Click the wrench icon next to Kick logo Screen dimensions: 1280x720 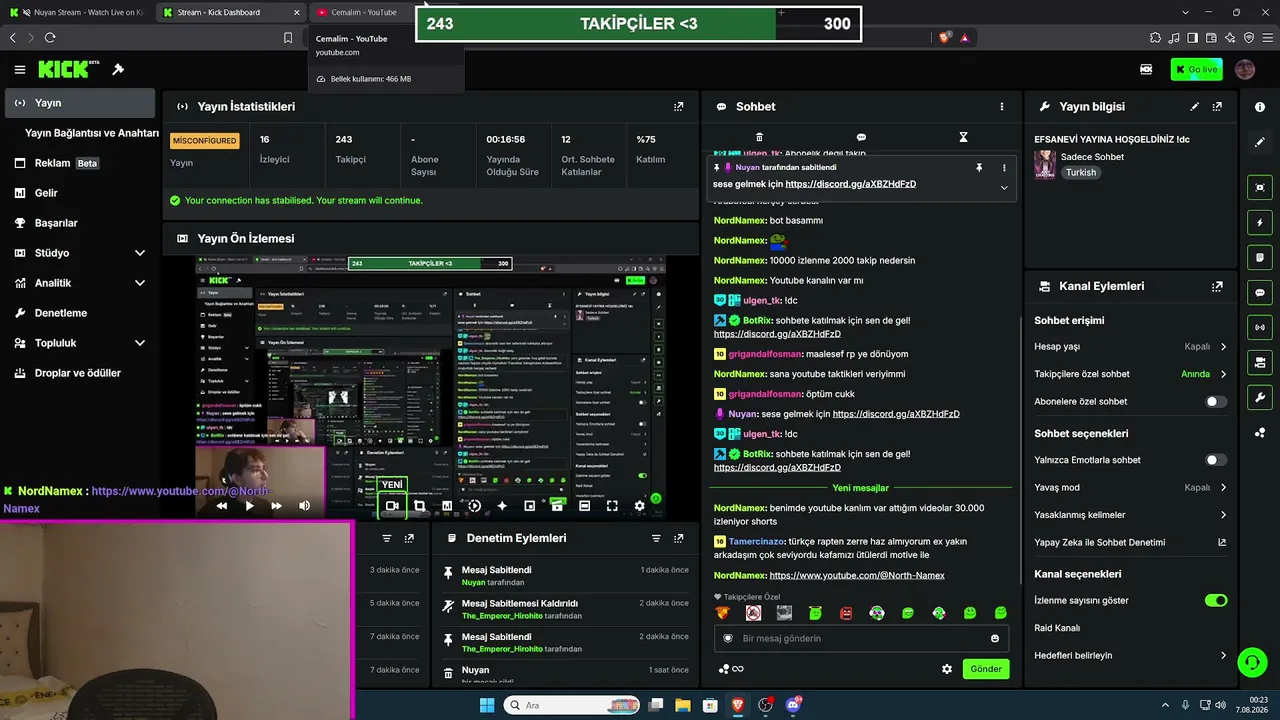(118, 70)
